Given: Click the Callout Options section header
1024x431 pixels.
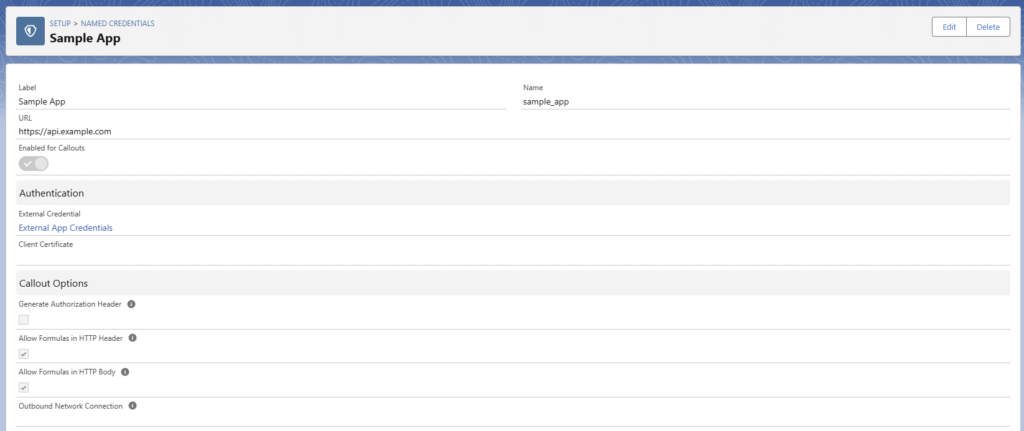Looking at the screenshot, I should pyautogui.click(x=52, y=284).
